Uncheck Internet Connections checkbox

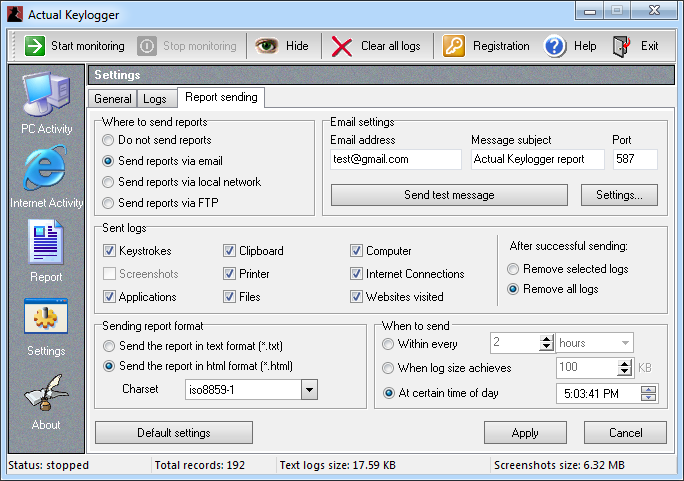click(356, 274)
